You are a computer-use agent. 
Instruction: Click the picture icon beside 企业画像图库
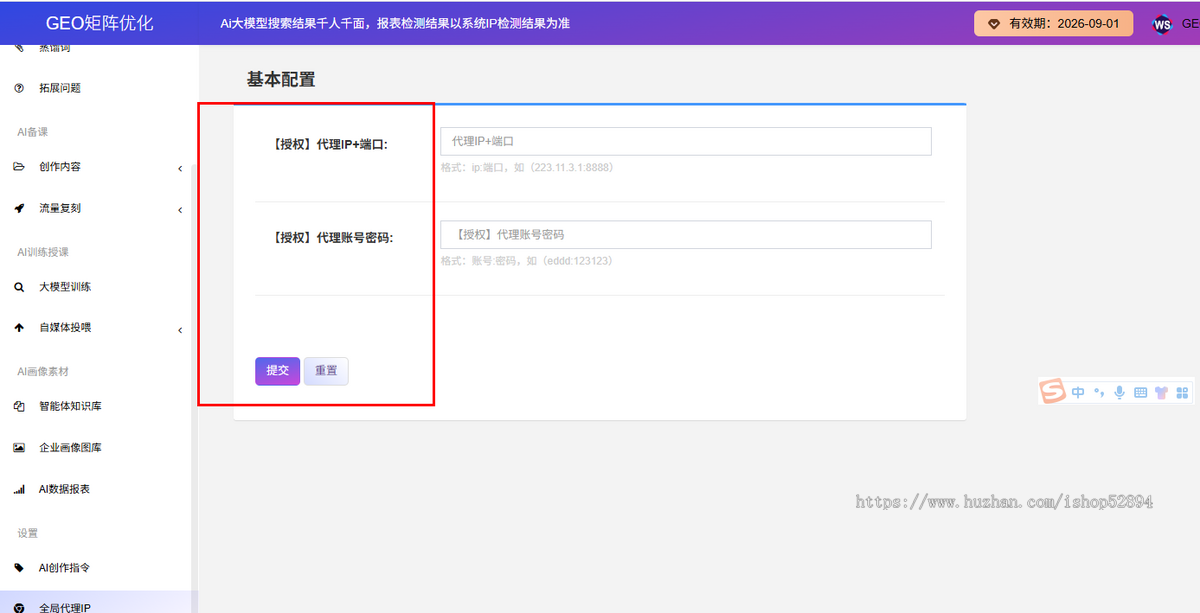tap(19, 448)
